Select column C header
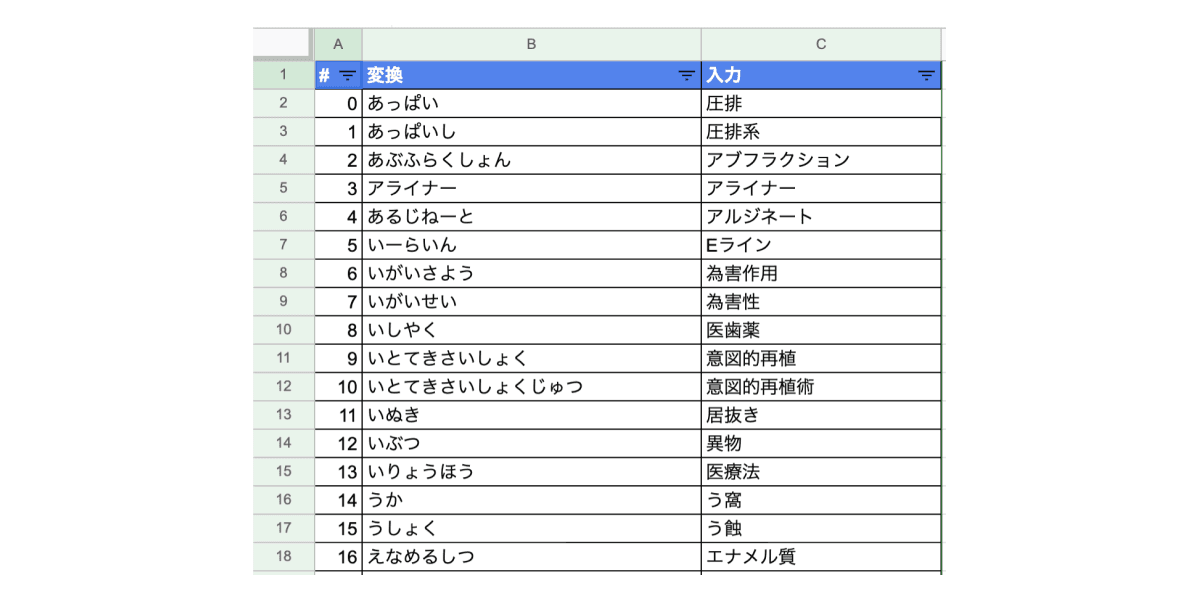Screen dimensions: 1200x600 pyautogui.click(x=822, y=44)
